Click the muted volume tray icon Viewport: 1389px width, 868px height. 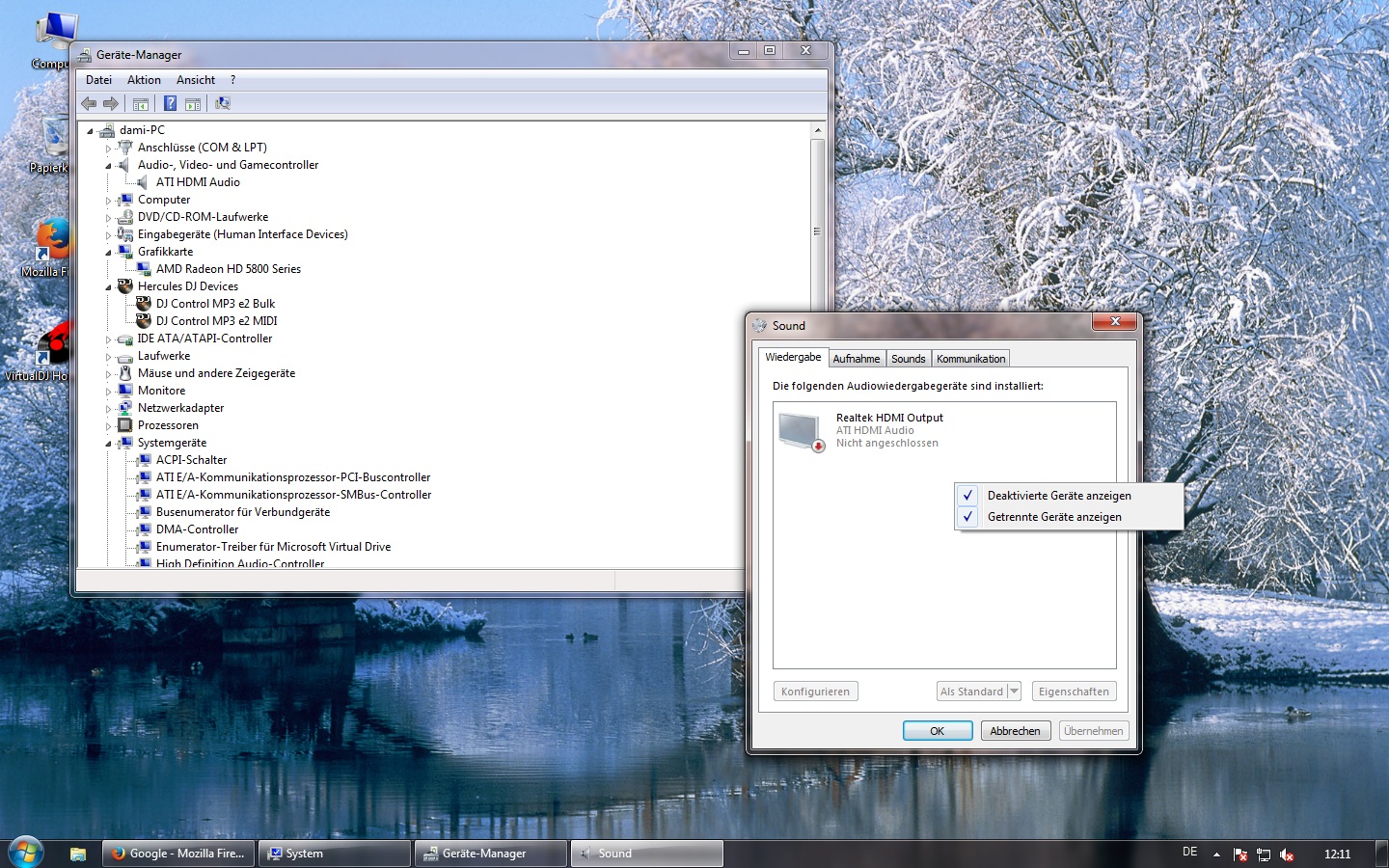(1287, 854)
